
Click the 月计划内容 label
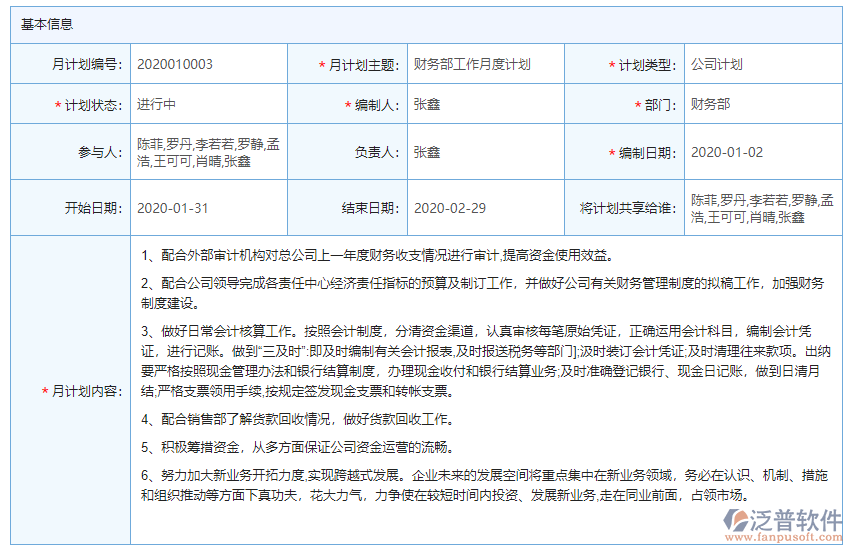85,391
